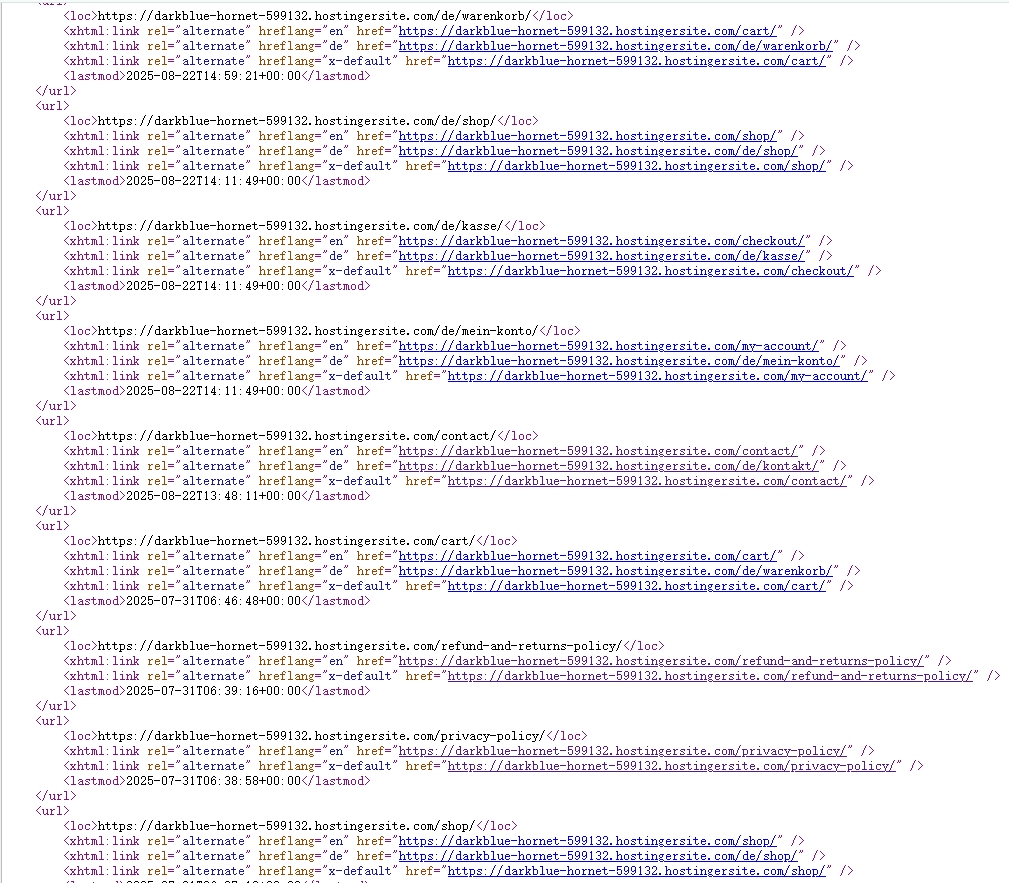The image size is (1009, 883).
Task: Click the lastmod value 2025-07-31T06:38:58+00:00
Action: 213,781
